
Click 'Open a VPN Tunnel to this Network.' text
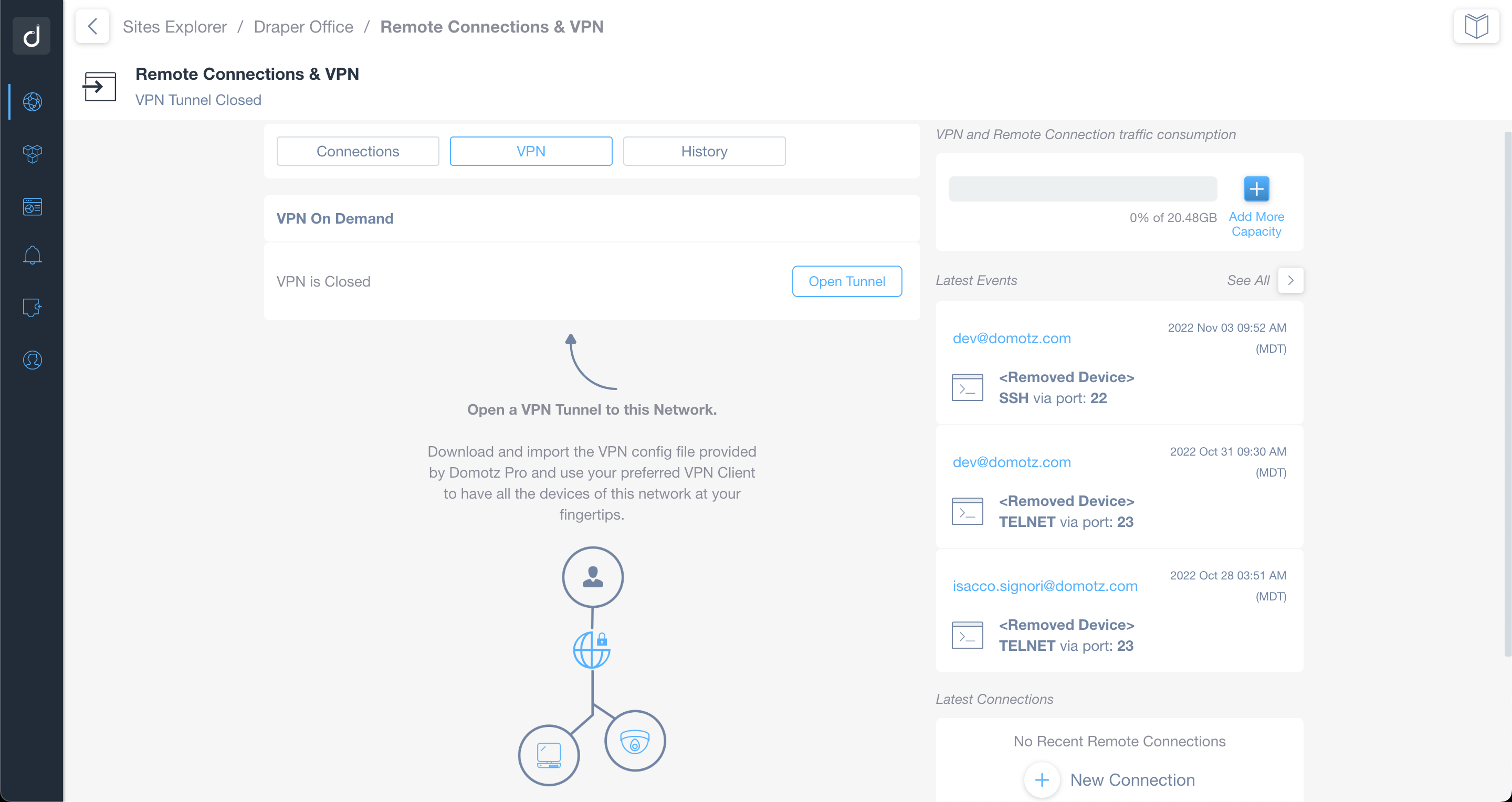592,409
